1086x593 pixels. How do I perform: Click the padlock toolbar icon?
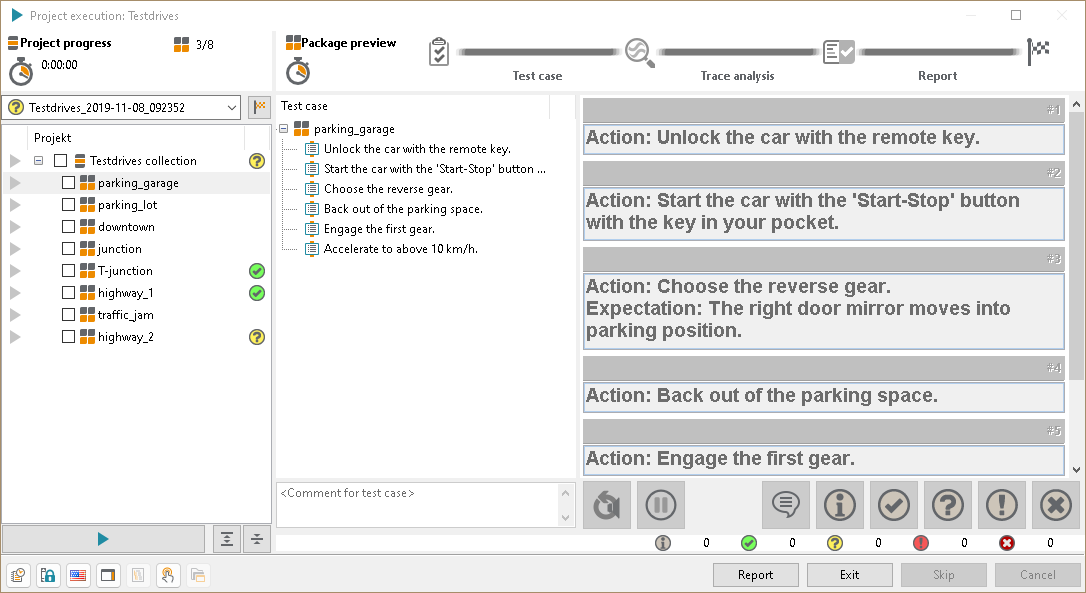(48, 575)
